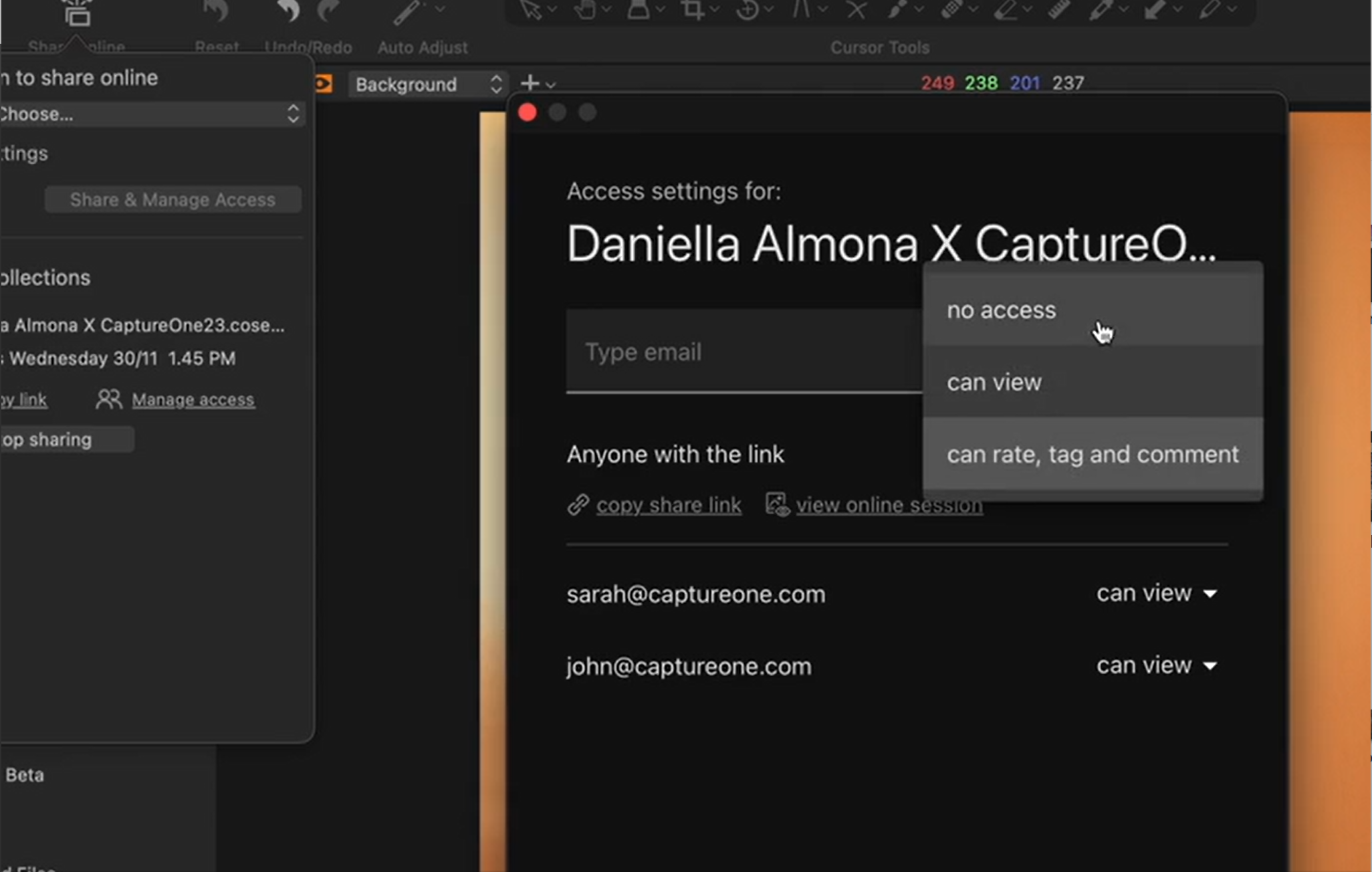The height and width of the screenshot is (872, 1372).
Task: Open john@captureone.com's can view permission dropdown
Action: pos(1156,665)
